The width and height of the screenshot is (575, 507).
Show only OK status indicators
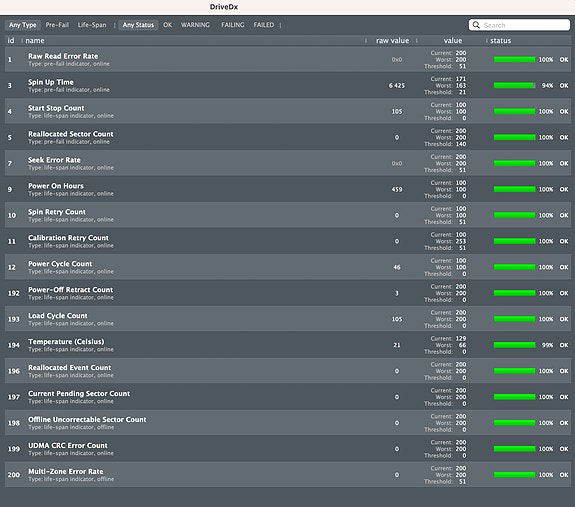point(168,25)
